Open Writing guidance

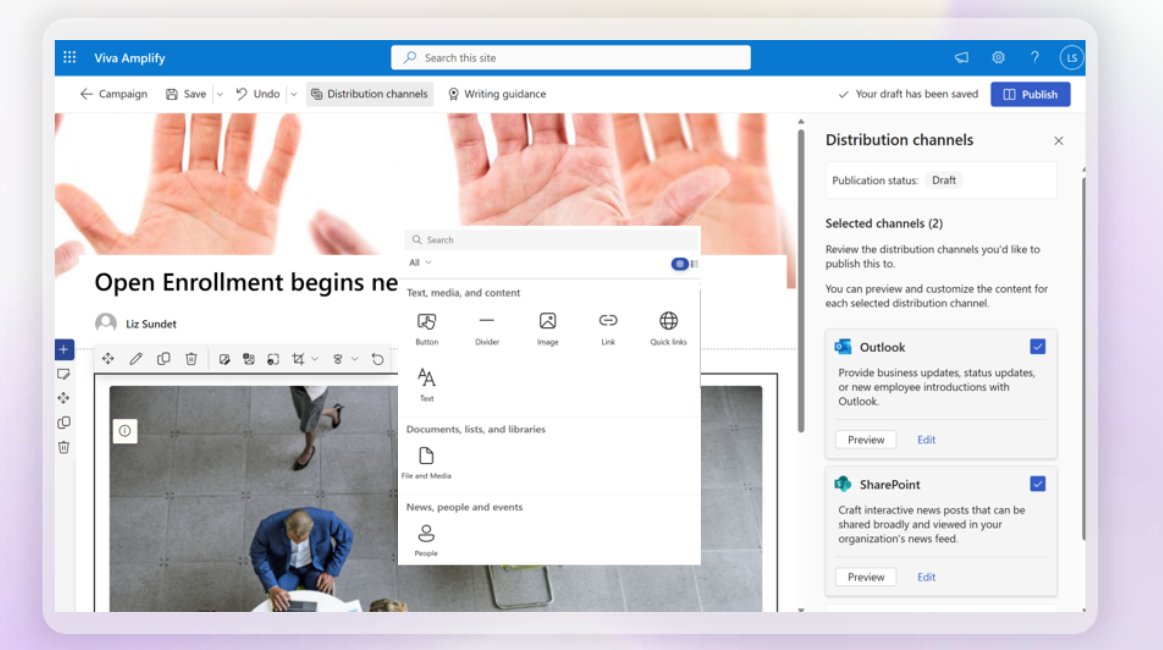[497, 94]
